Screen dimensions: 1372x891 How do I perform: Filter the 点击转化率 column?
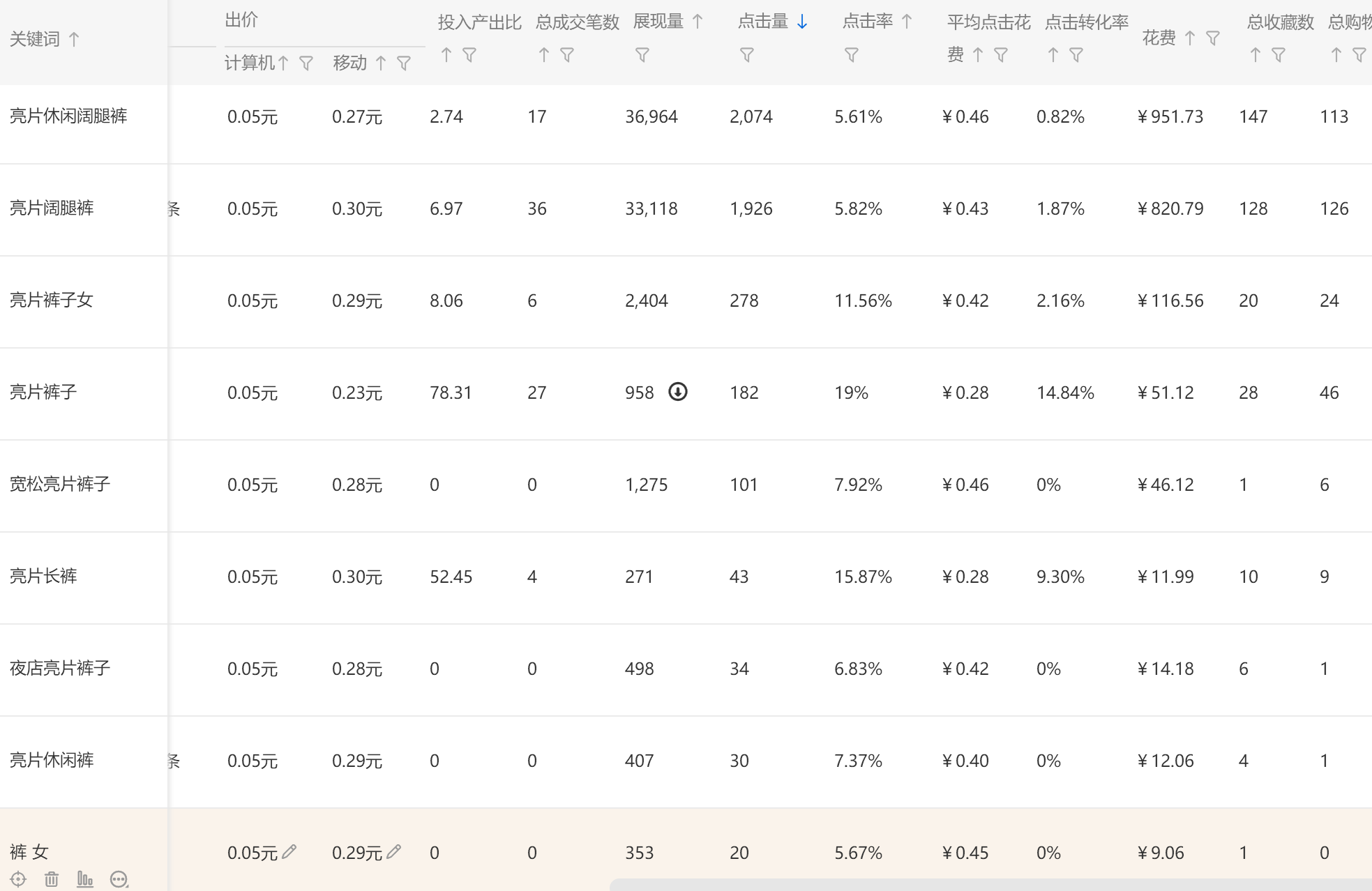coord(1076,54)
